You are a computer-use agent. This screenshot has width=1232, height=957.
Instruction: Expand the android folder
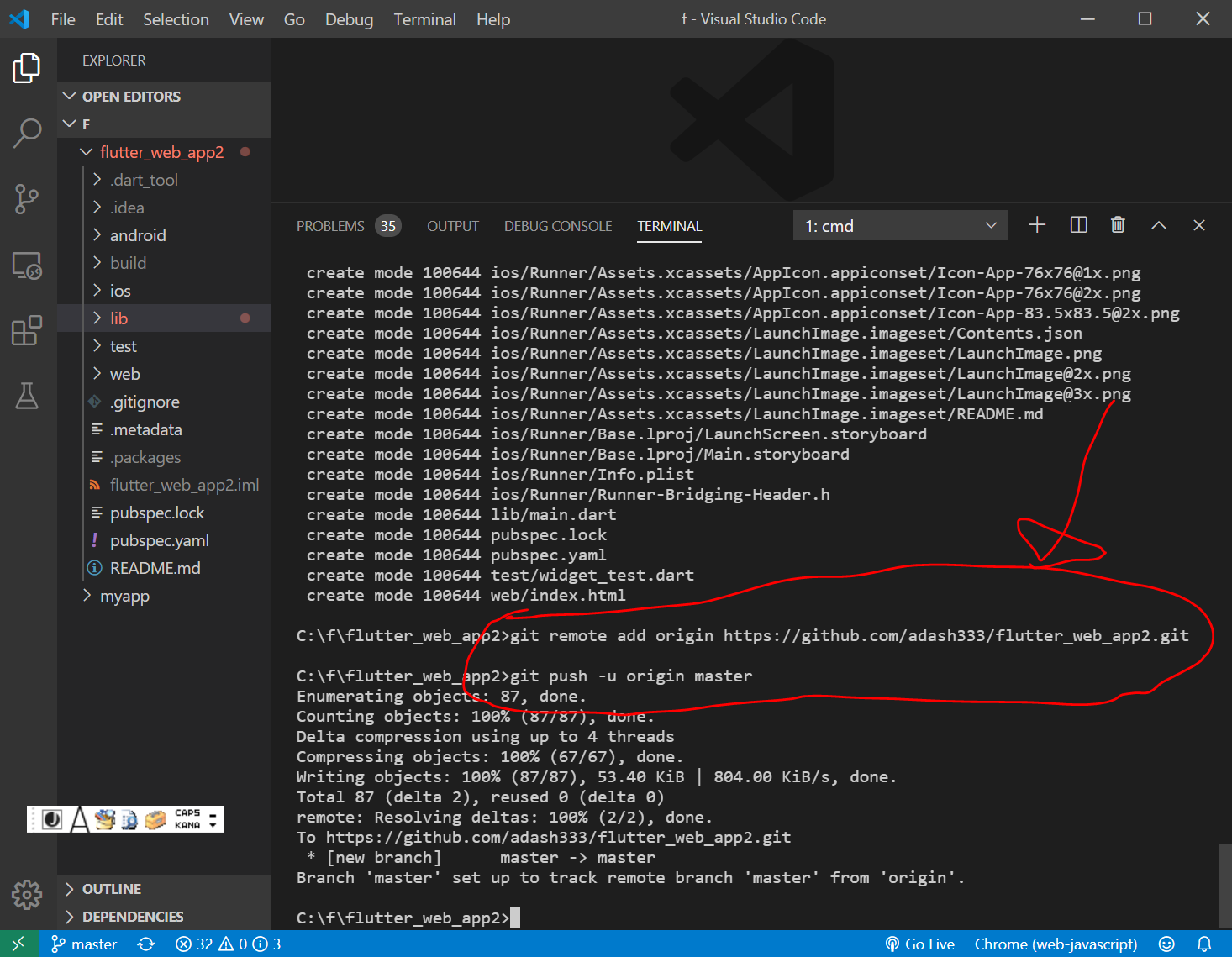coord(164,235)
